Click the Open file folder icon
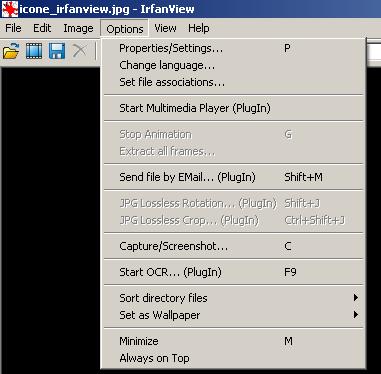The image size is (381, 374). [x=11, y=52]
